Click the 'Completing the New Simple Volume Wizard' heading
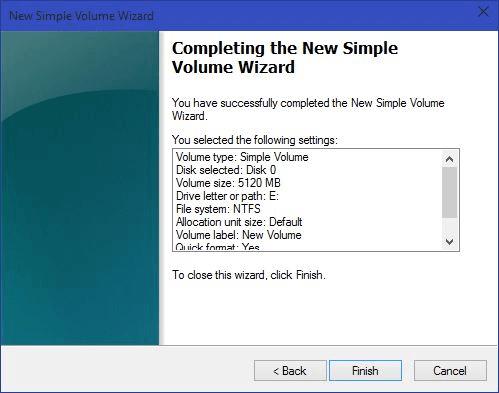The image size is (499, 393). (x=285, y=57)
